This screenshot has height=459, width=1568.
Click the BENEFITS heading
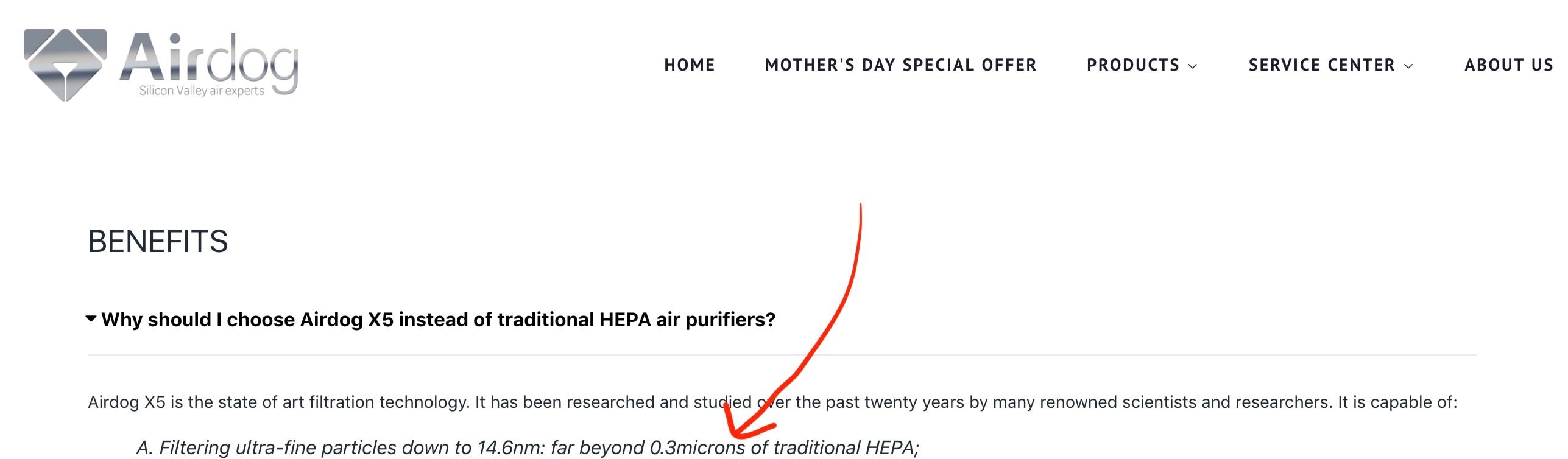pos(158,242)
